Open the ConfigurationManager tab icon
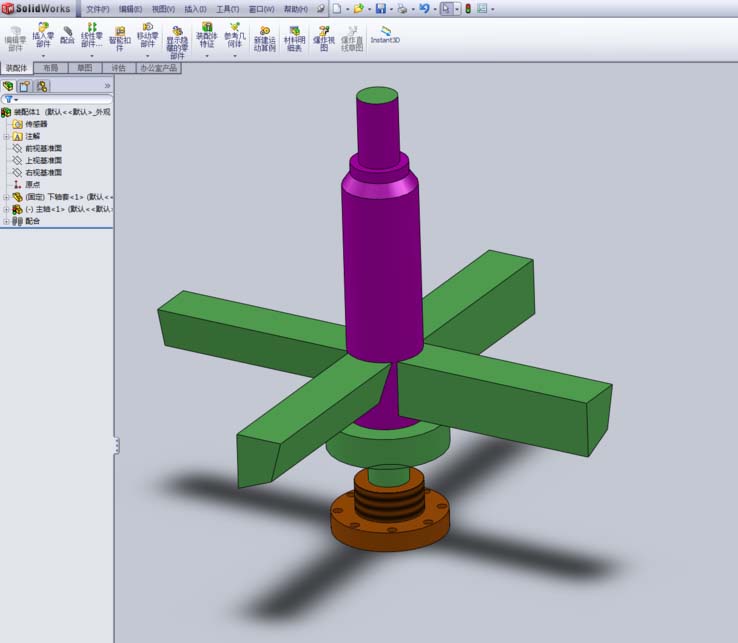The image size is (738, 643). tap(42, 86)
